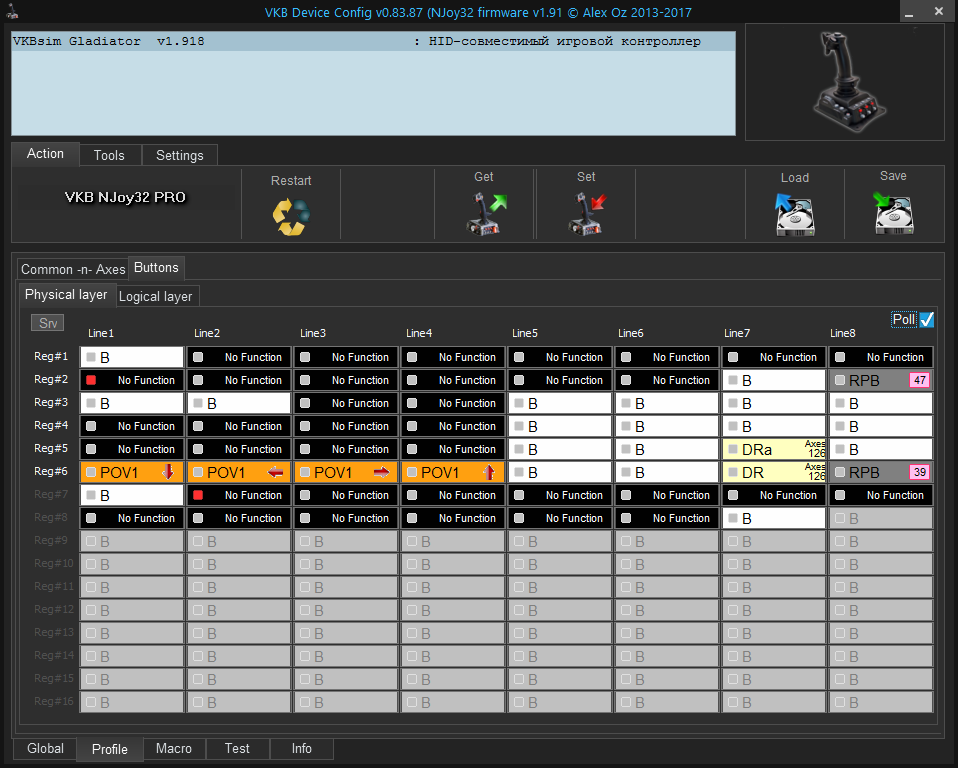Click the DRa cell in Reg#5 Line7

click(774, 449)
